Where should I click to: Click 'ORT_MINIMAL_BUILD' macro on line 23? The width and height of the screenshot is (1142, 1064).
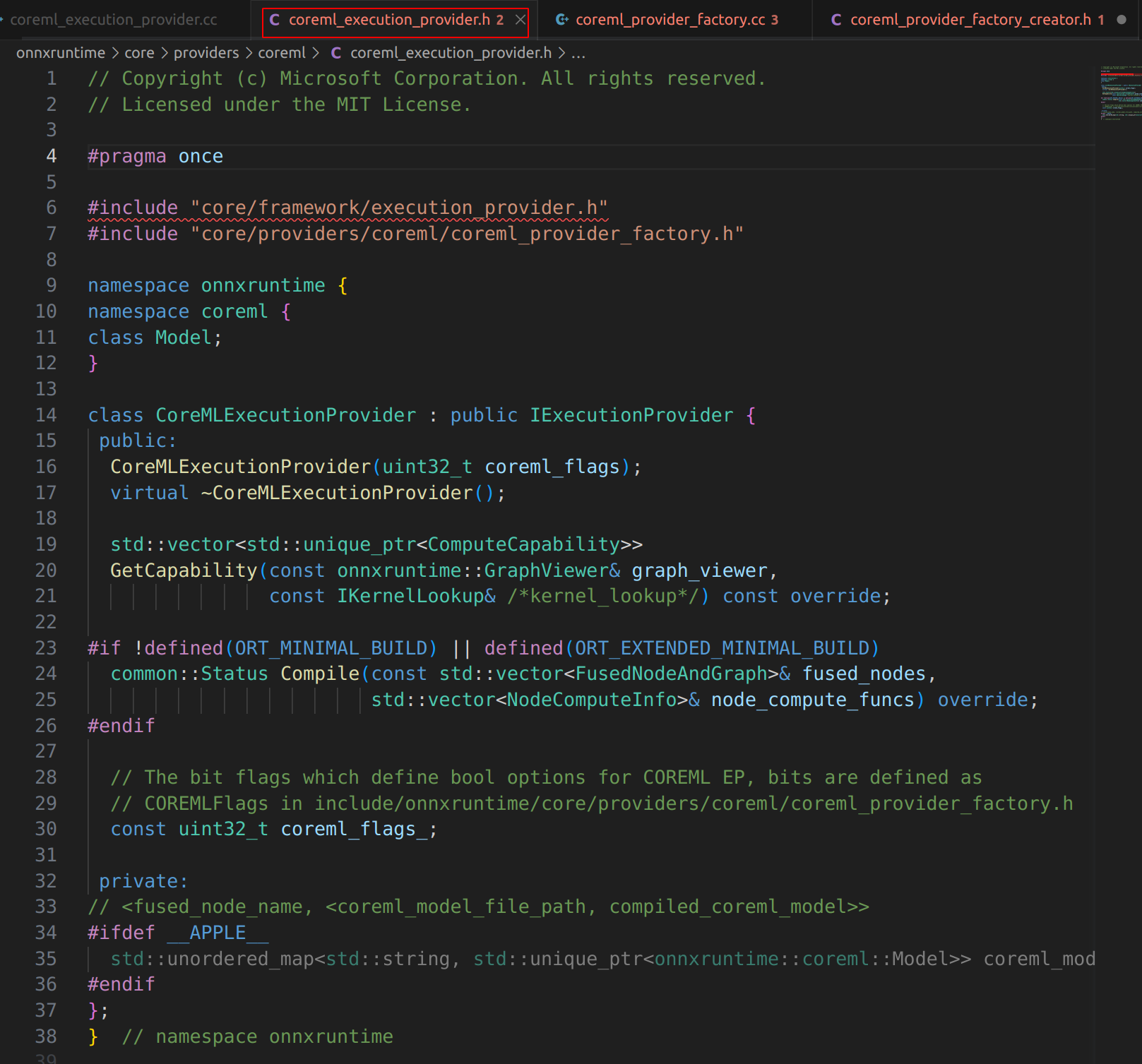tap(331, 648)
